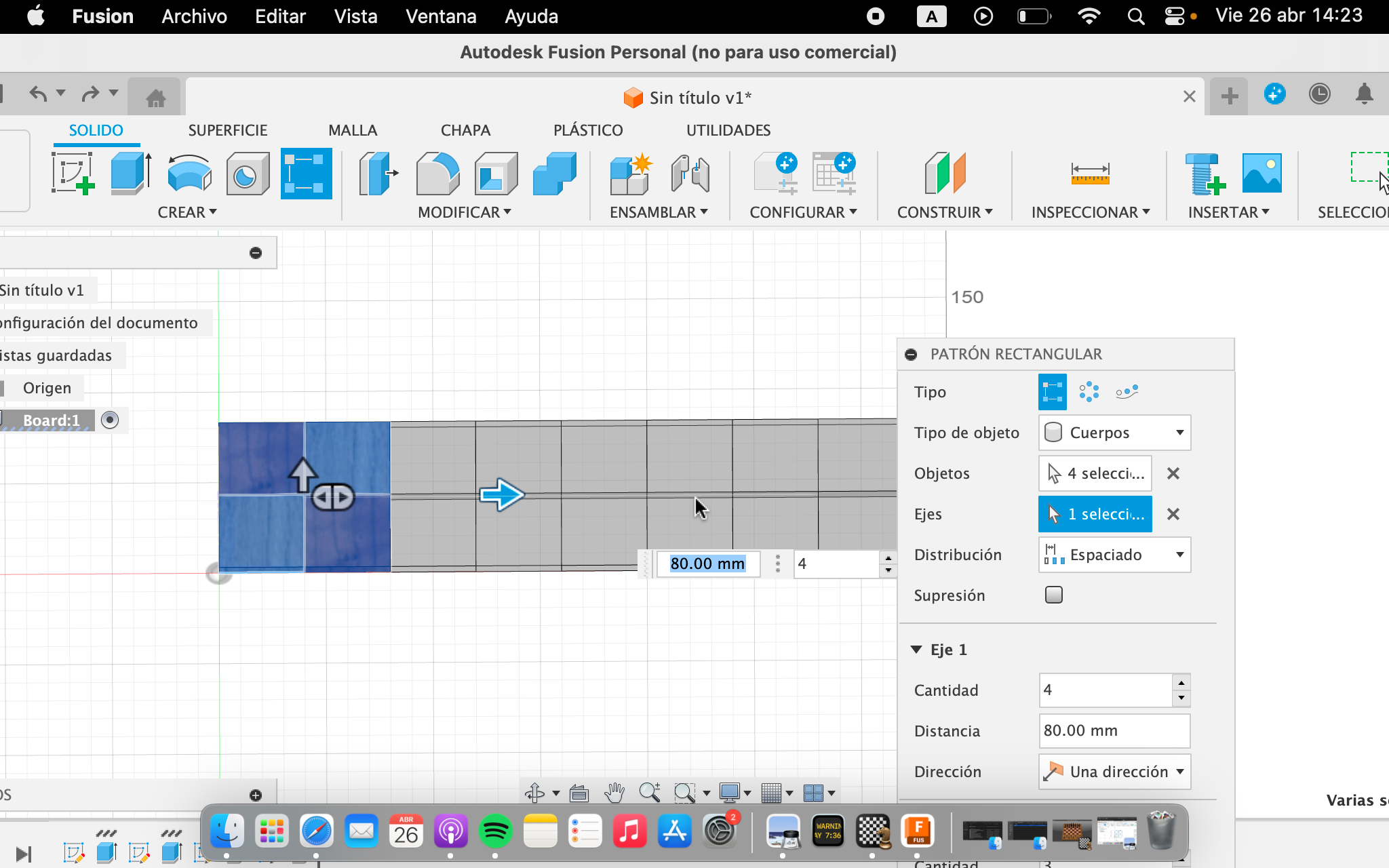Open a new design tab
The image size is (1389, 868).
point(1229,96)
